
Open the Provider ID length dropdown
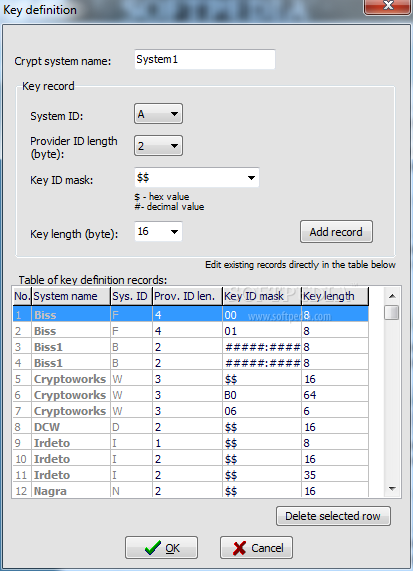(x=158, y=146)
